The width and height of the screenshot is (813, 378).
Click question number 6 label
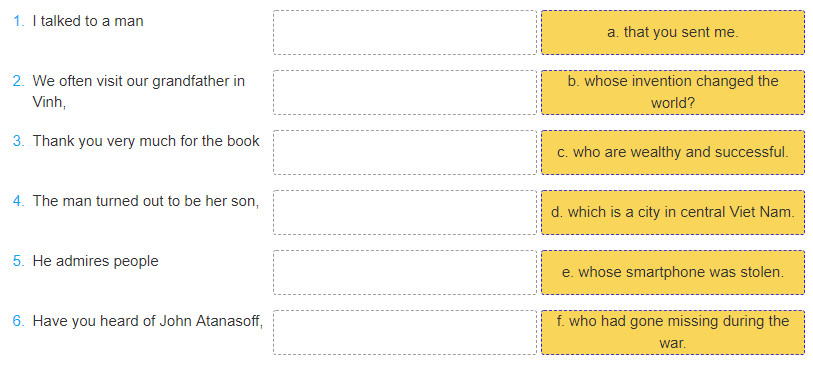[x=19, y=321]
